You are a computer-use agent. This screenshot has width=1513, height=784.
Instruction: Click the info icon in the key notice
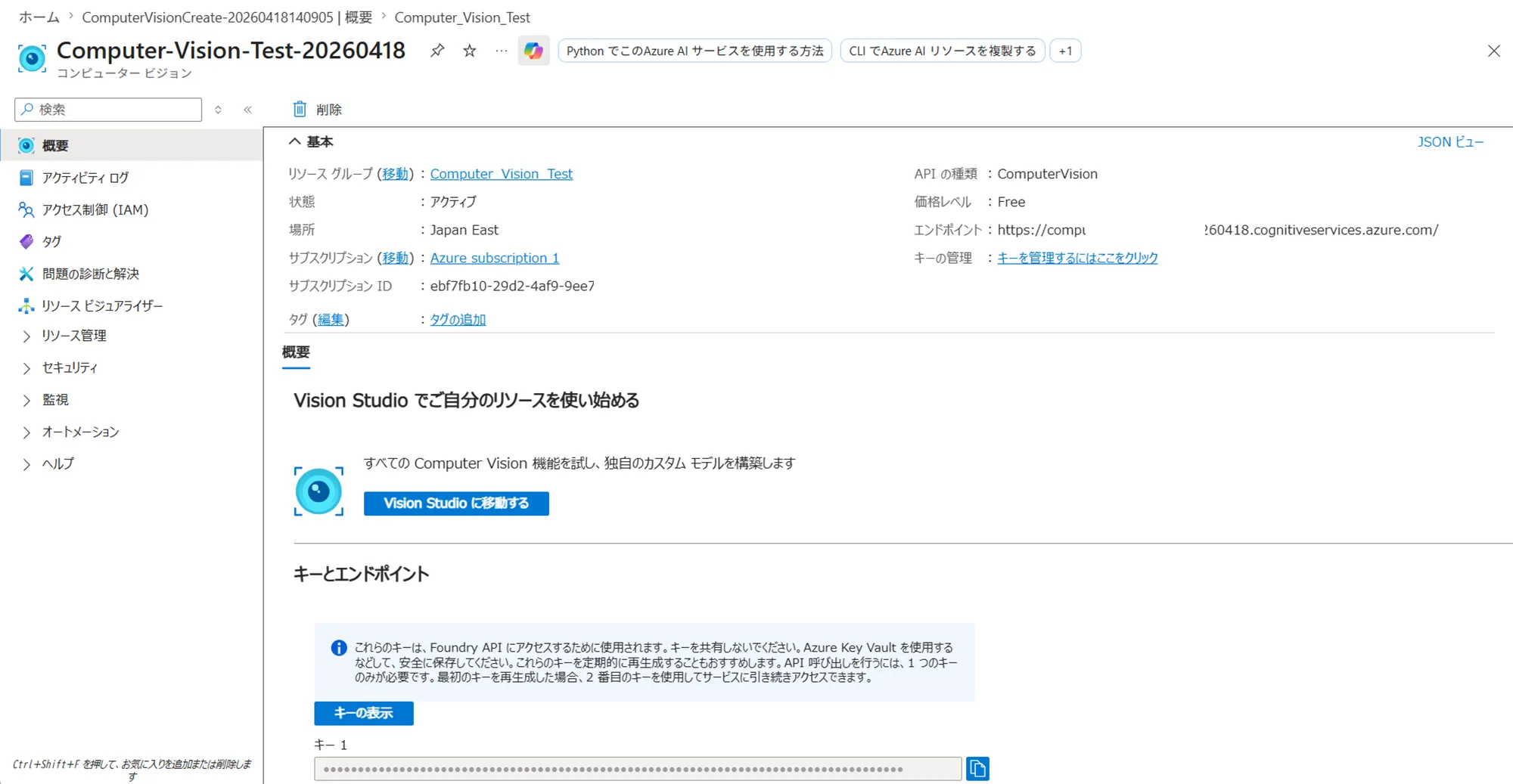[x=339, y=648]
